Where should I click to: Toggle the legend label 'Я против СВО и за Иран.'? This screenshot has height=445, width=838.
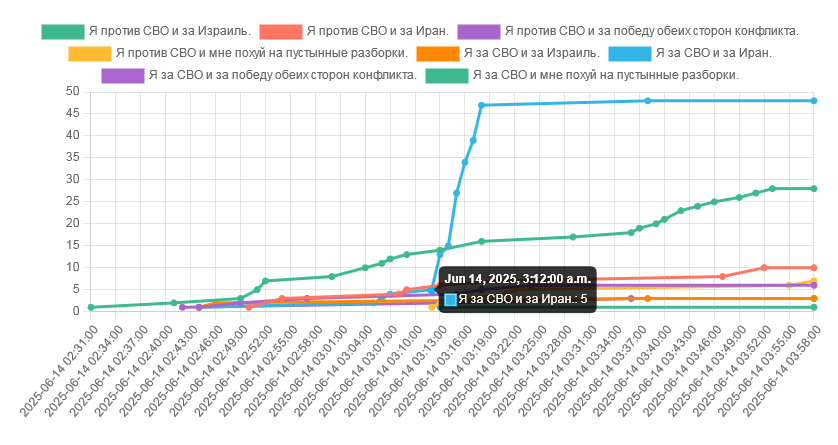[x=378, y=32]
